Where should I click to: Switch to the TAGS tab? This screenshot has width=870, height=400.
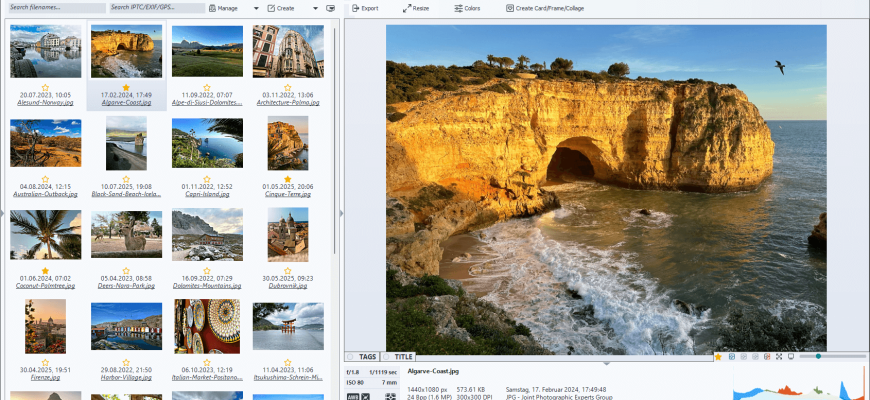point(367,357)
